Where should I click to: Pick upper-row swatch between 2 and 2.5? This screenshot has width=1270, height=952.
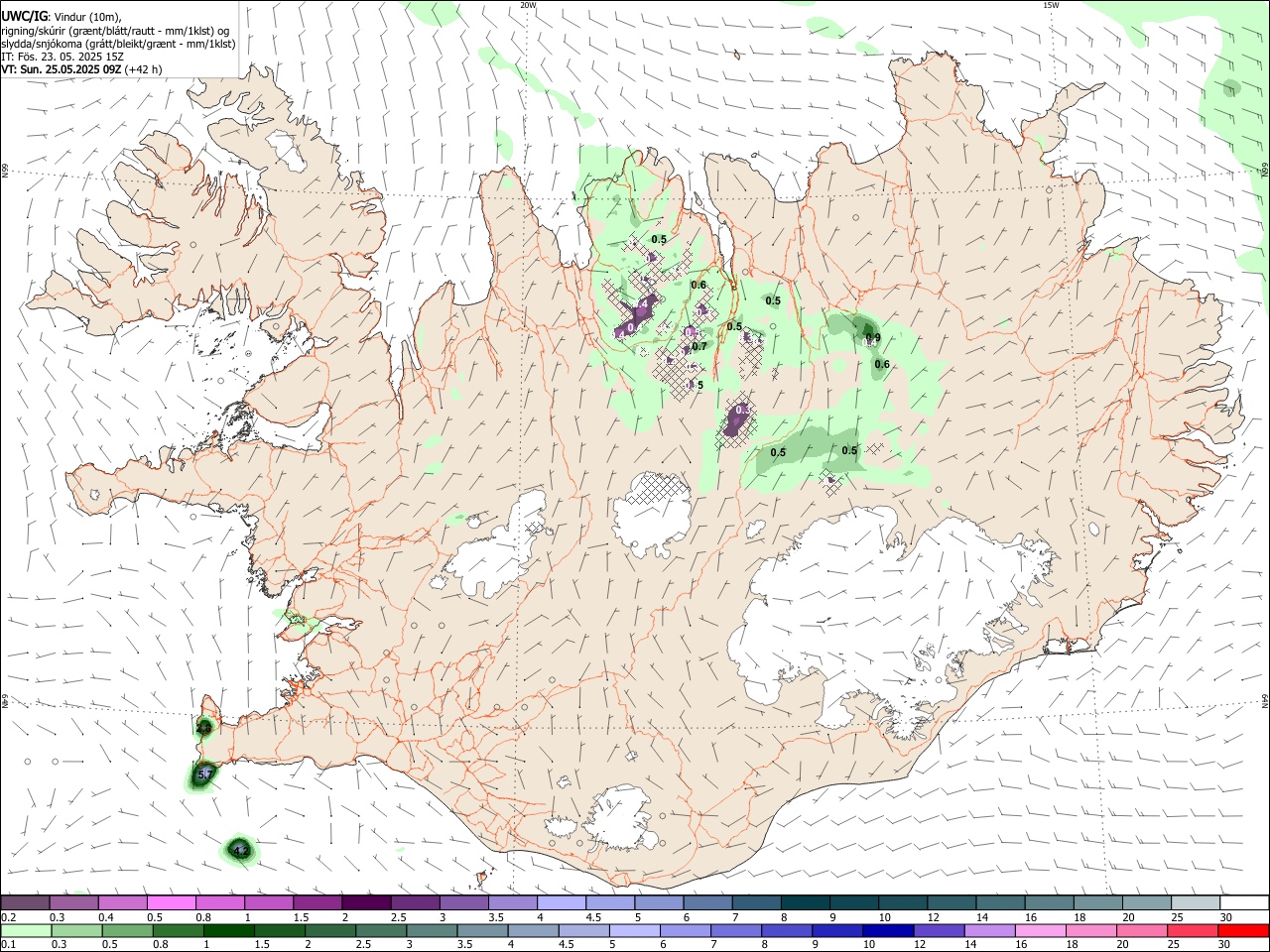tap(366, 903)
